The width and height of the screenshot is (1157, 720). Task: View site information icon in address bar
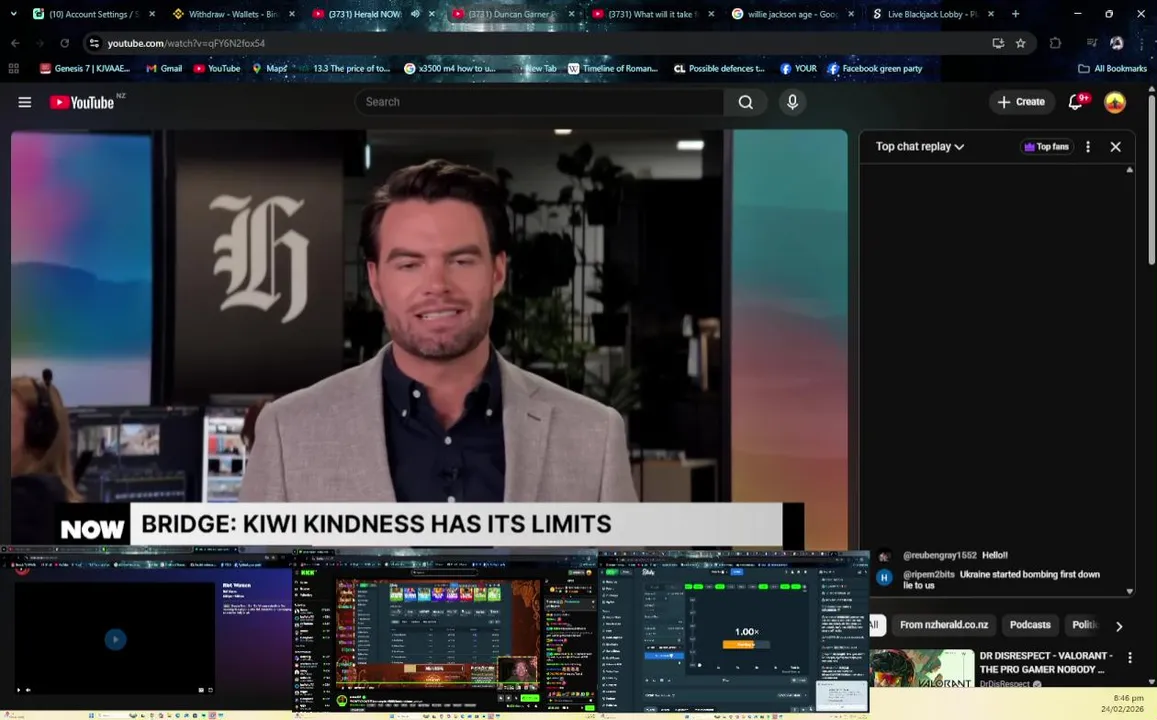point(94,44)
